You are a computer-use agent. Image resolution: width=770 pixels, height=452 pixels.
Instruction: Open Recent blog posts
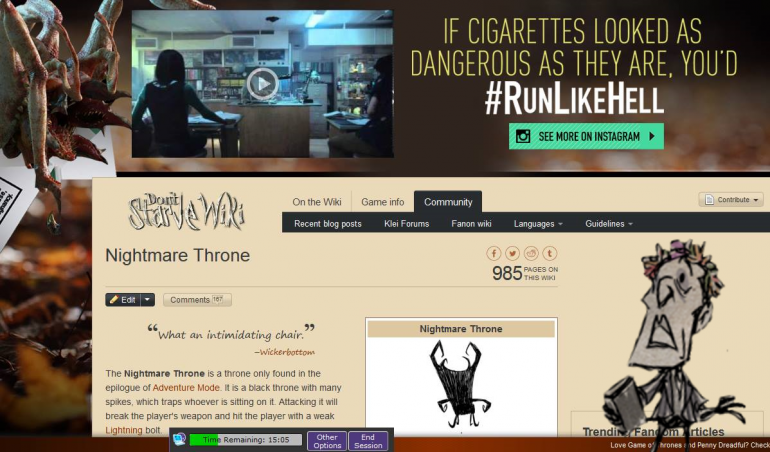pyautogui.click(x=328, y=224)
